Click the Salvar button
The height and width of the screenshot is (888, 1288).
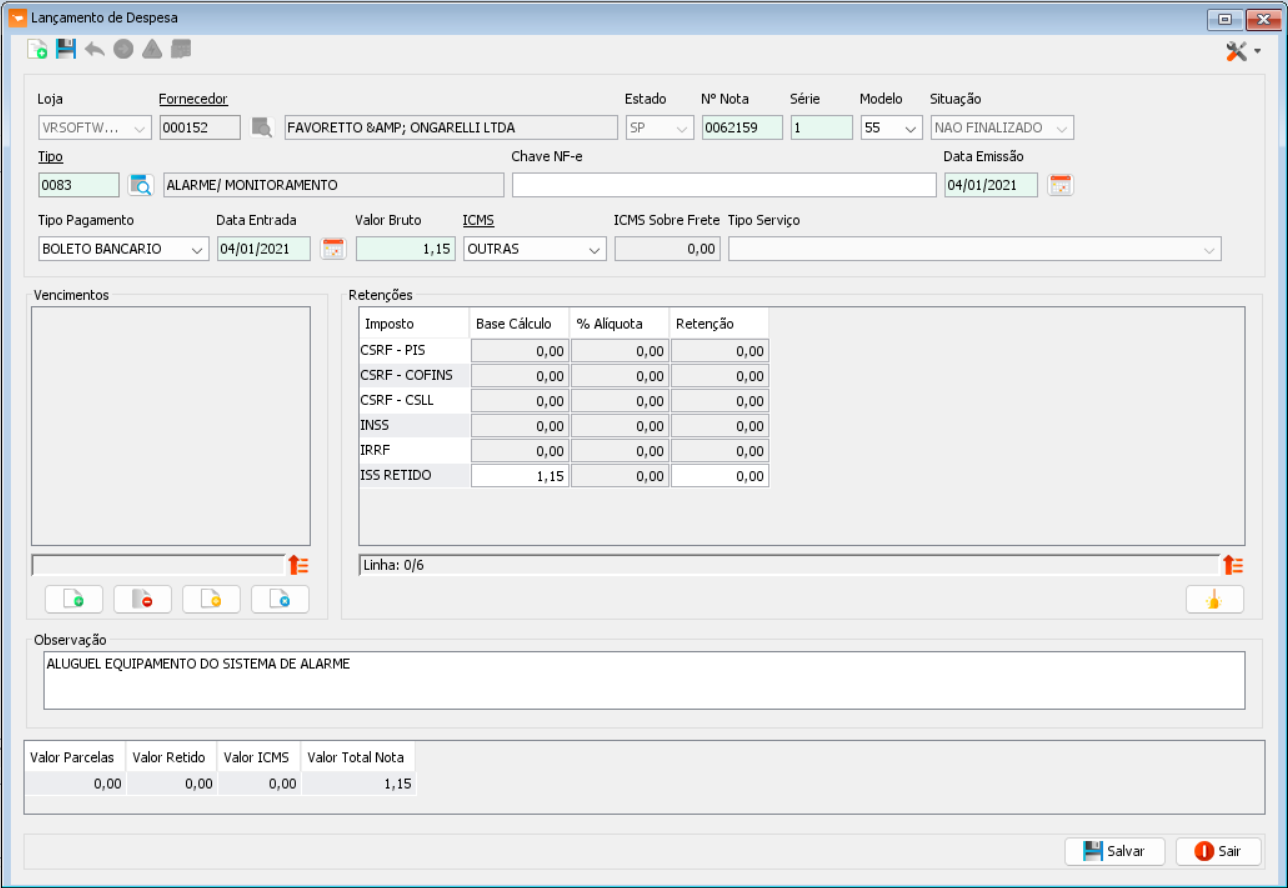click(1115, 851)
